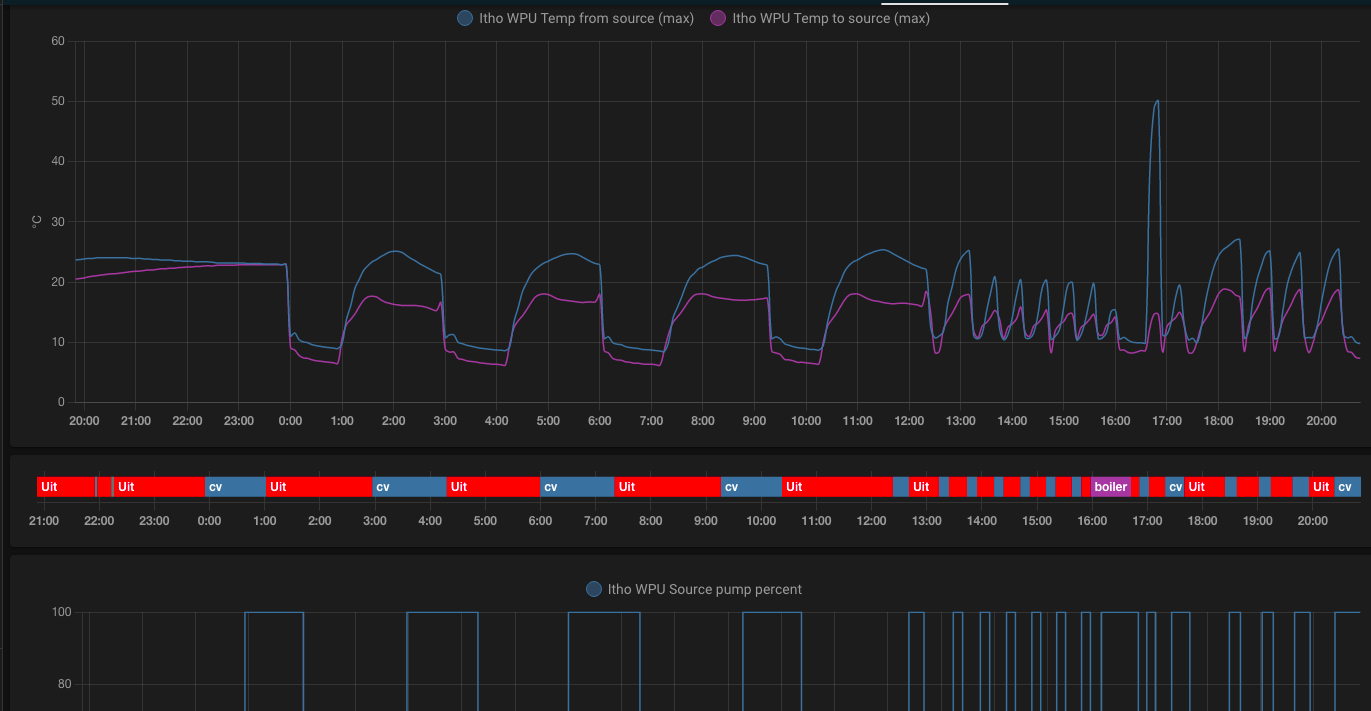The width and height of the screenshot is (1371, 711).
Task: Click the '100' label on pump percent y-axis
Action: point(61,612)
